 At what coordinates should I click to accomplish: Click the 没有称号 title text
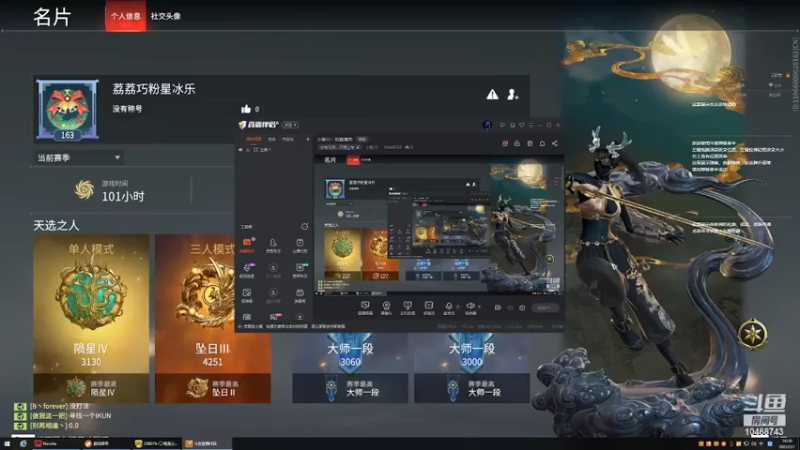pos(128,109)
